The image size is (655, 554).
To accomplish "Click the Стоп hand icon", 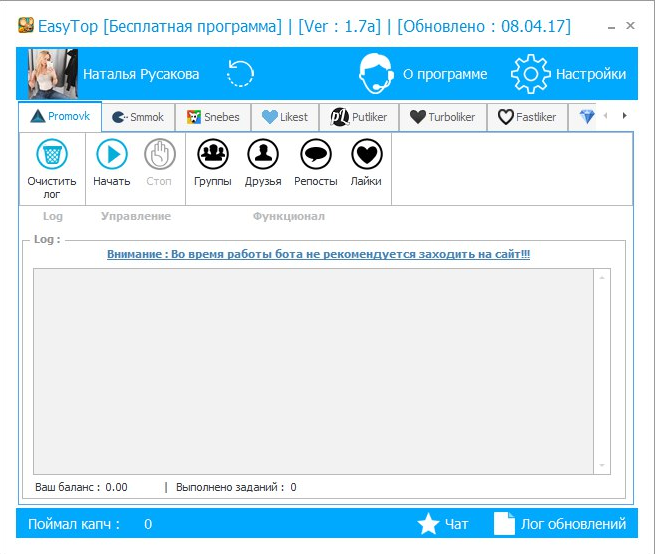I will pyautogui.click(x=159, y=154).
